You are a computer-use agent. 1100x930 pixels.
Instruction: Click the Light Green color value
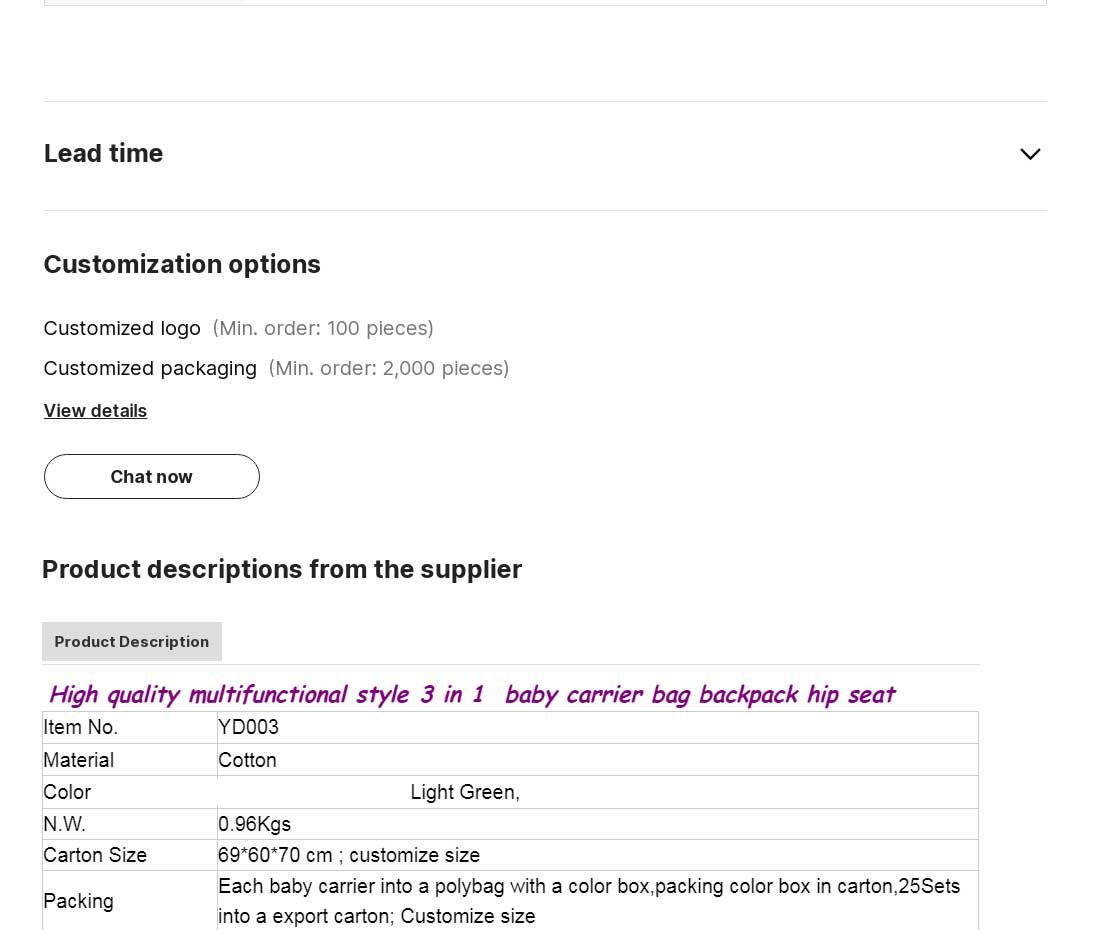click(464, 793)
